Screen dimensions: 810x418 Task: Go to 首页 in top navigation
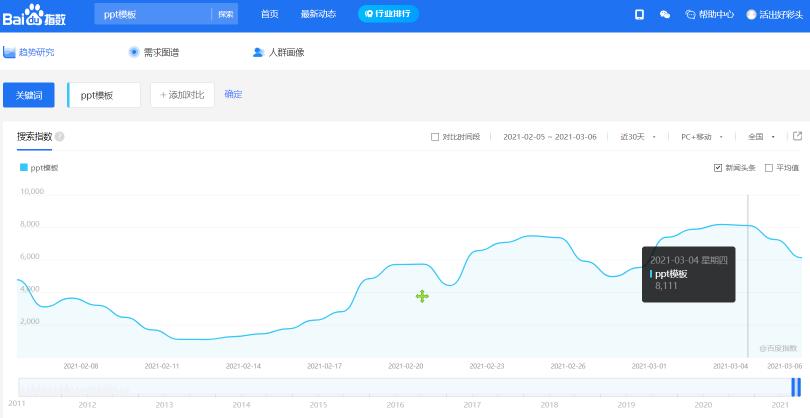pos(270,14)
